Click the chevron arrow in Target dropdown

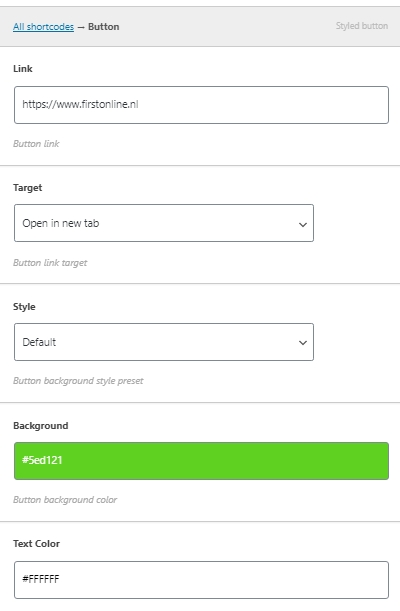(x=303, y=224)
